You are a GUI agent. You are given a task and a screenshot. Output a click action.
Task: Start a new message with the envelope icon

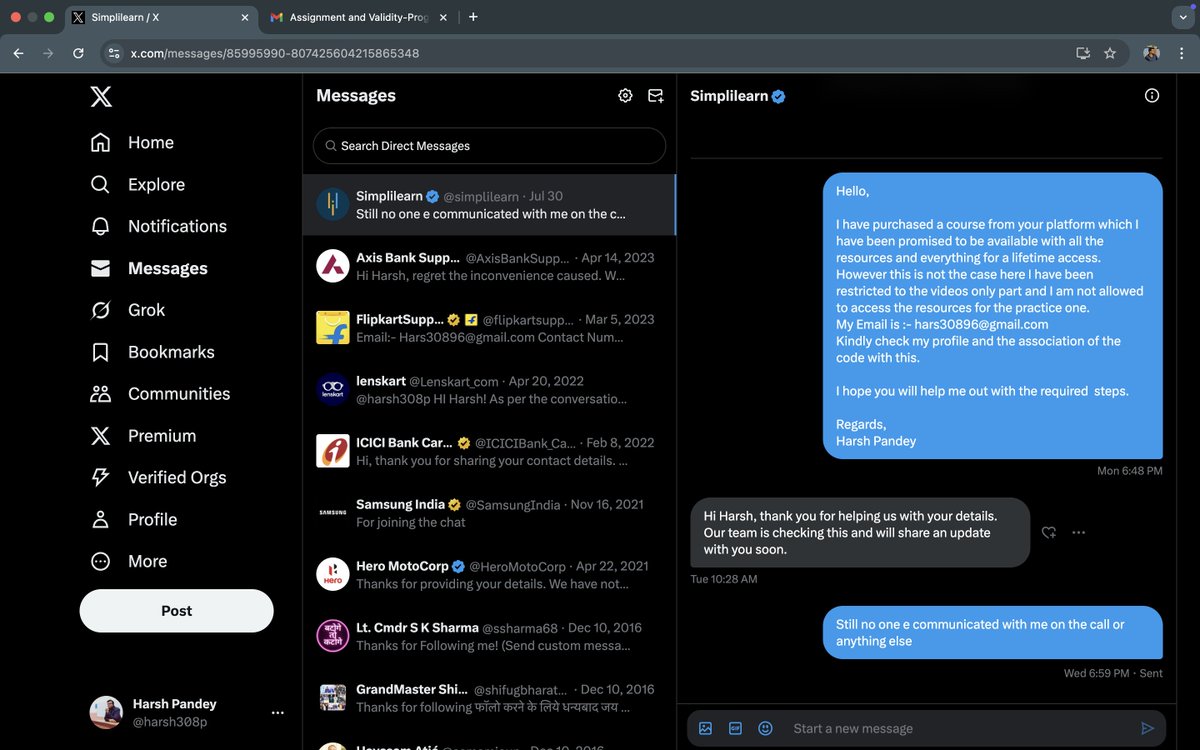click(656, 96)
